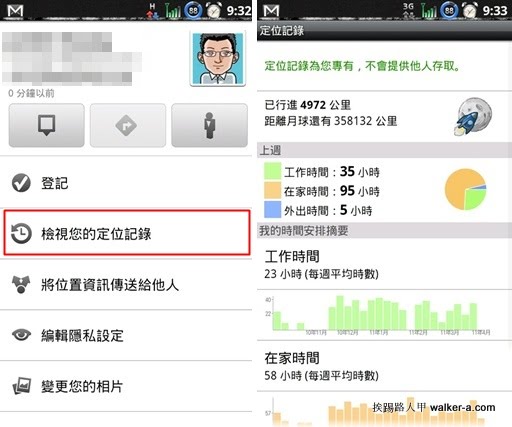Viewport: 512px width, 427px height.
Task: Tap the privacy settings eye icon
Action: click(x=21, y=335)
